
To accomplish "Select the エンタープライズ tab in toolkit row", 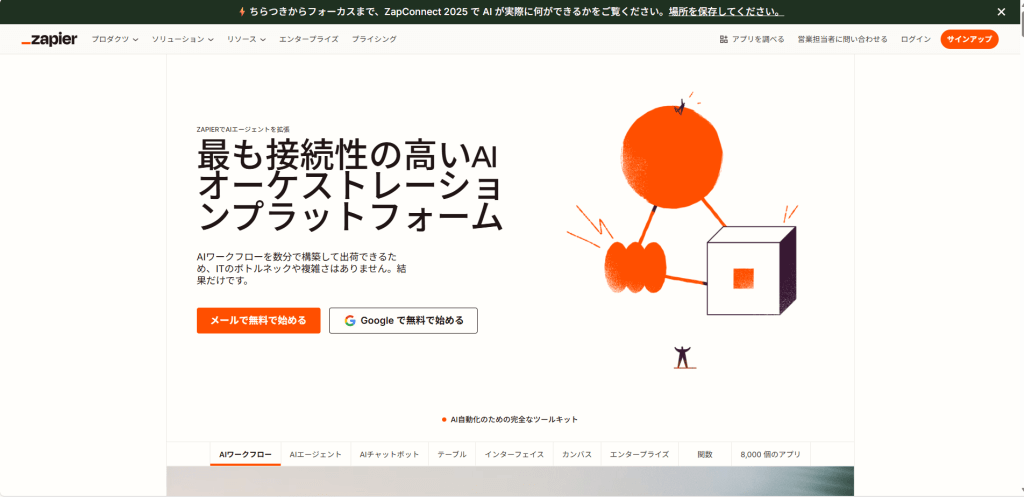I will (x=639, y=455).
